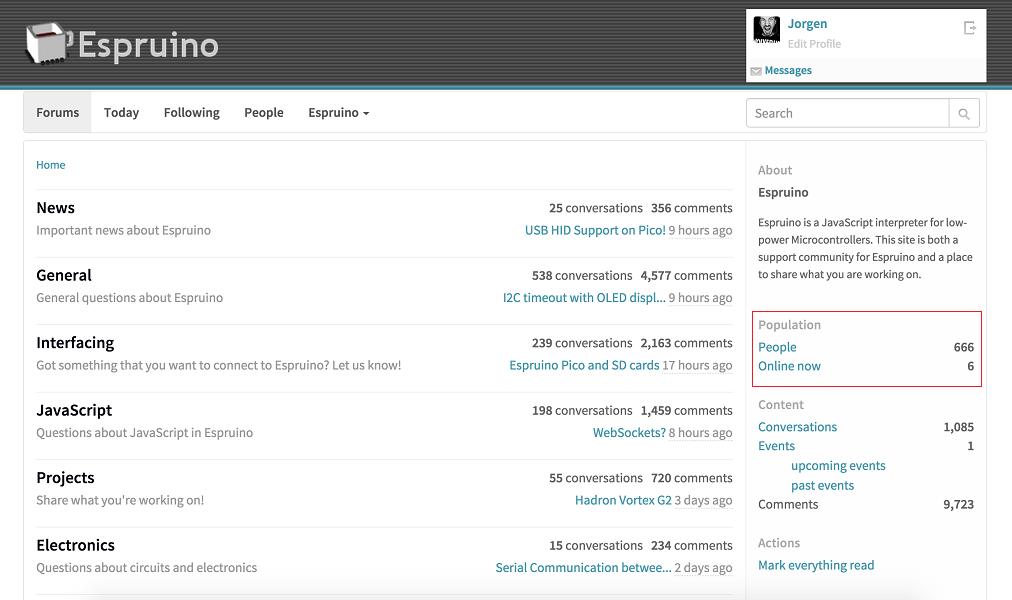Open the Interfacing forum
This screenshot has height=600, width=1012.
pyautogui.click(x=75, y=343)
